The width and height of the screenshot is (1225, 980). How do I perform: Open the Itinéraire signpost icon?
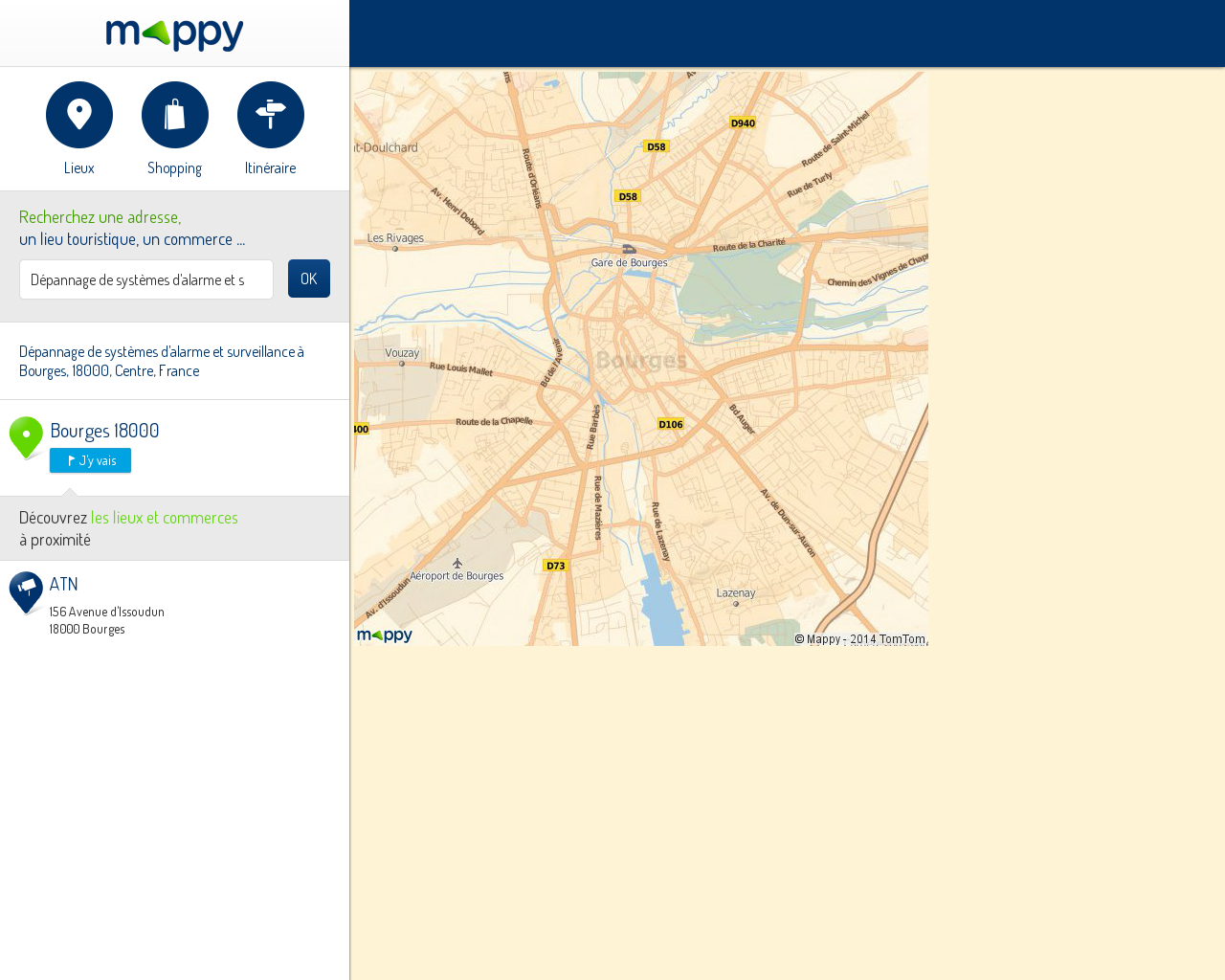(271, 115)
